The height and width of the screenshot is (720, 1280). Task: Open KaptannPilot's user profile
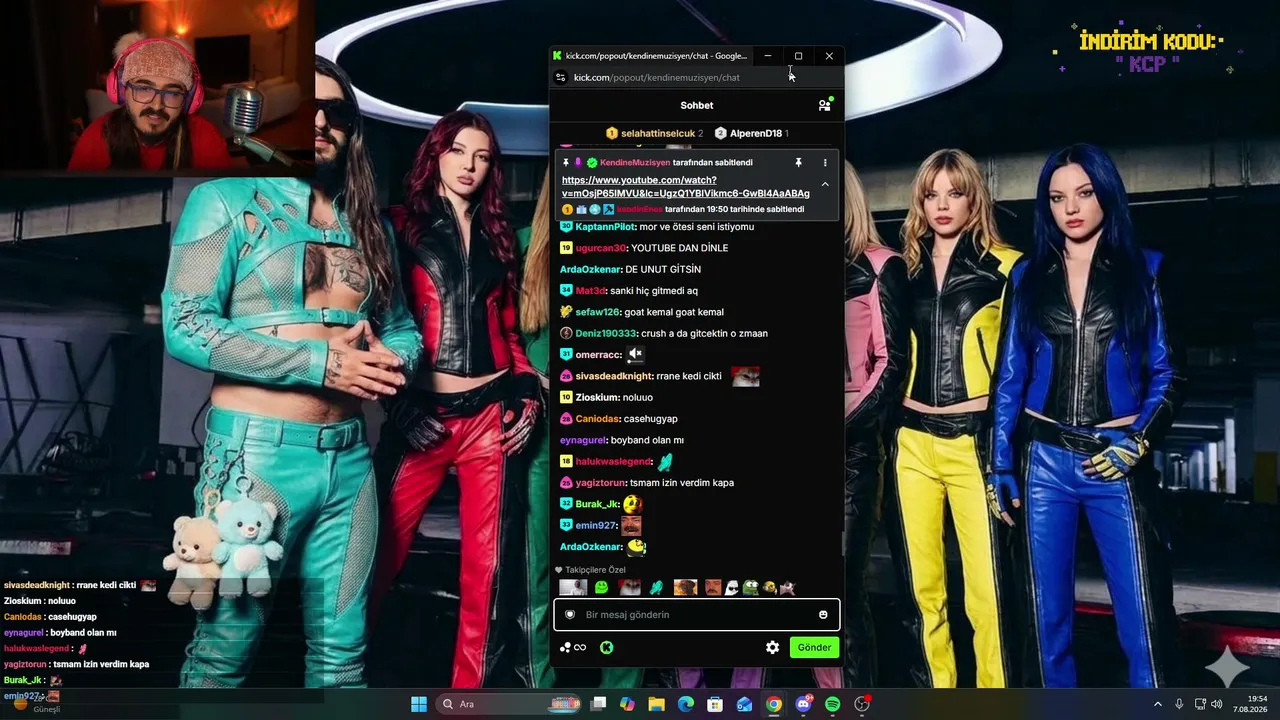tap(605, 227)
